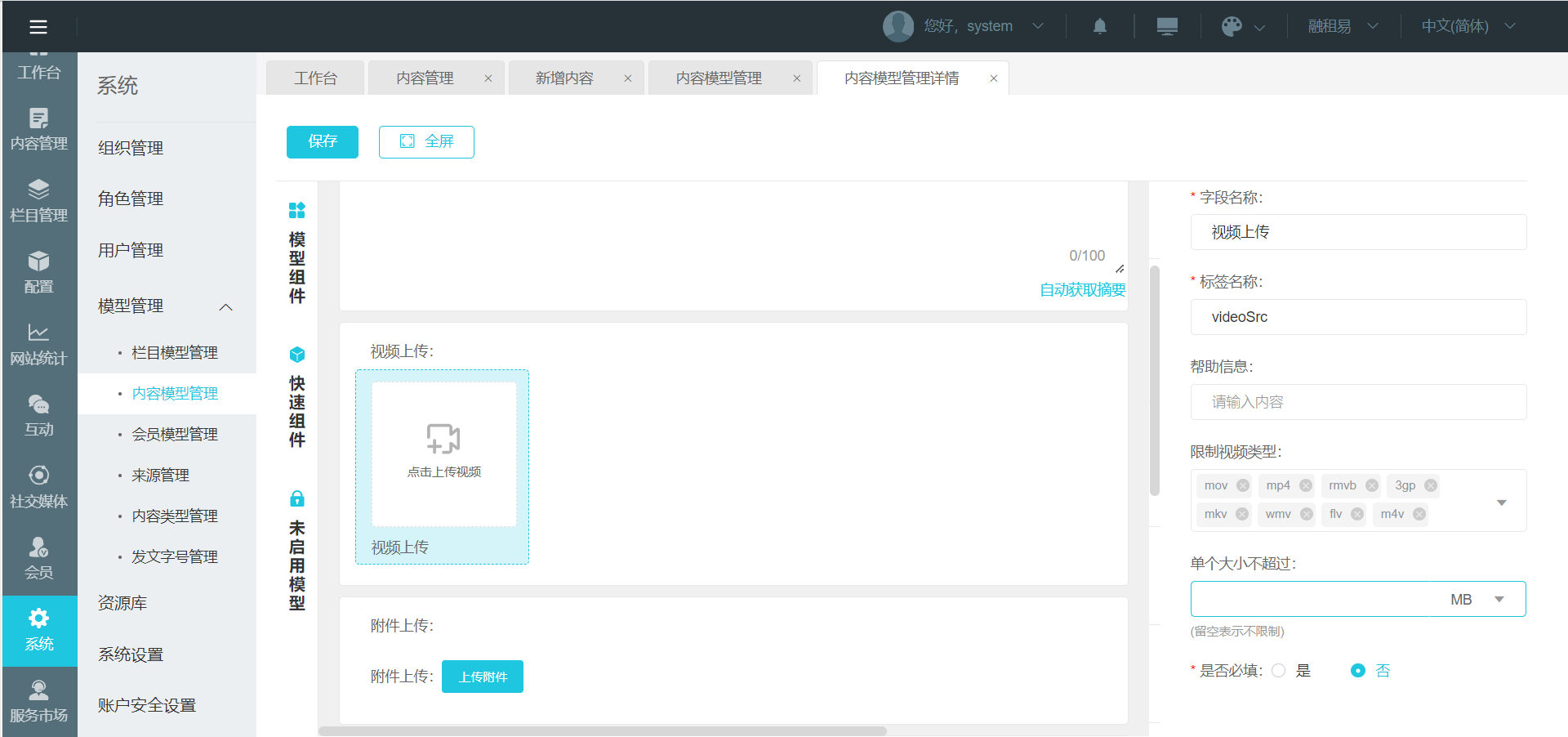Remove the m4v video type tag
The image size is (1568, 737).
pyautogui.click(x=1419, y=514)
